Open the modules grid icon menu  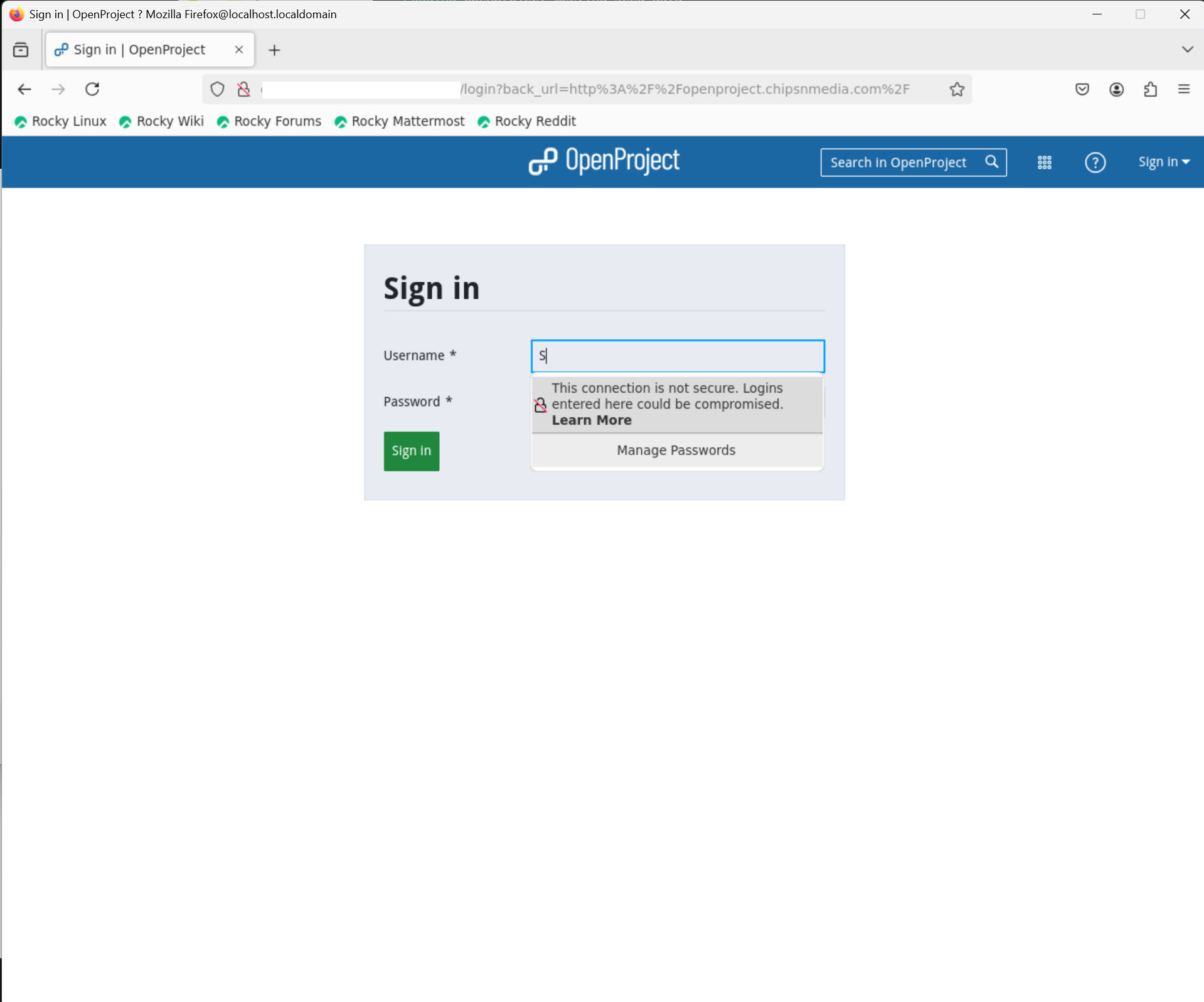pos(1045,163)
